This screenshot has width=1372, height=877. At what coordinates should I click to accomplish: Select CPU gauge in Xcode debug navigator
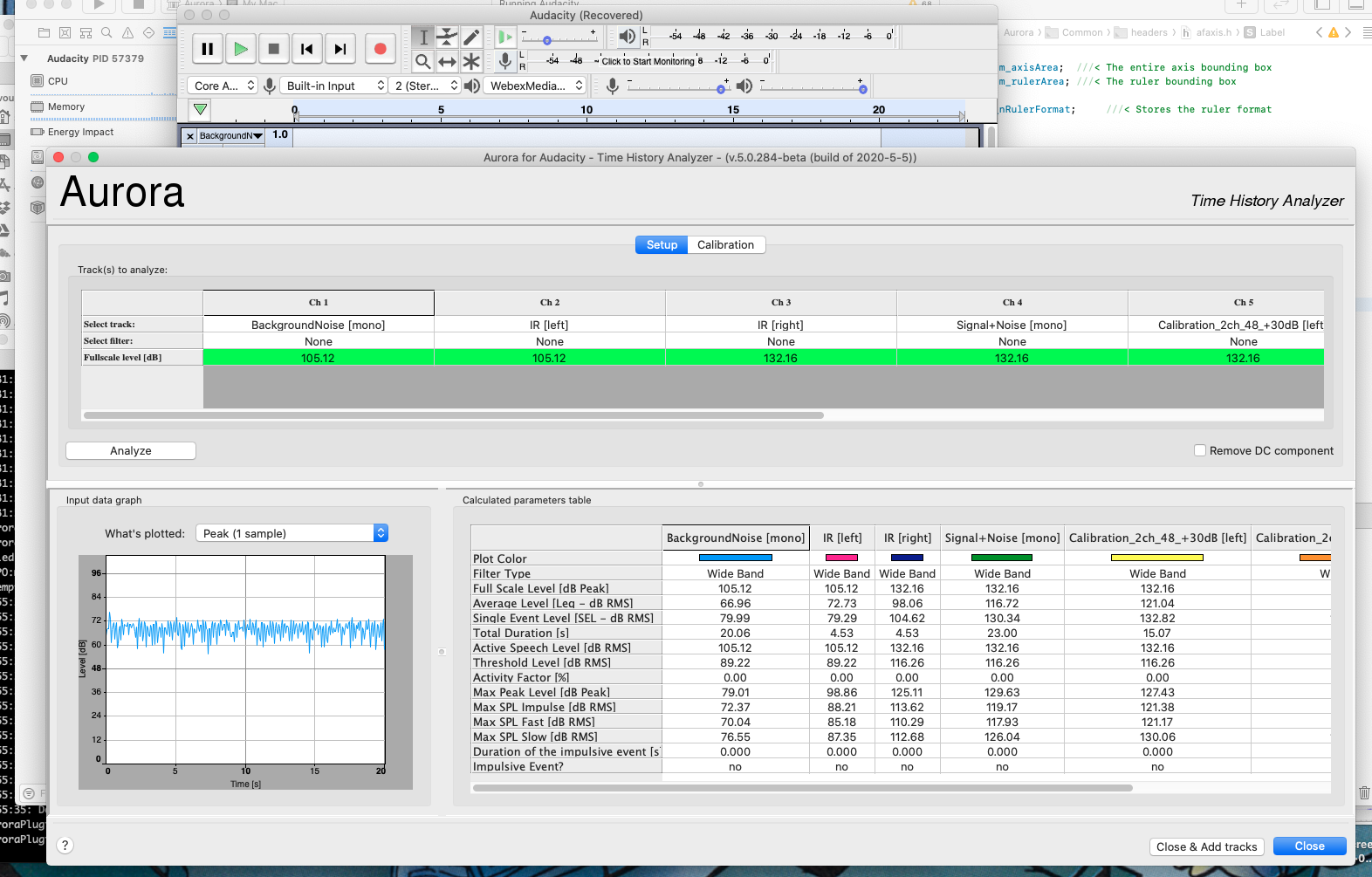(x=58, y=81)
